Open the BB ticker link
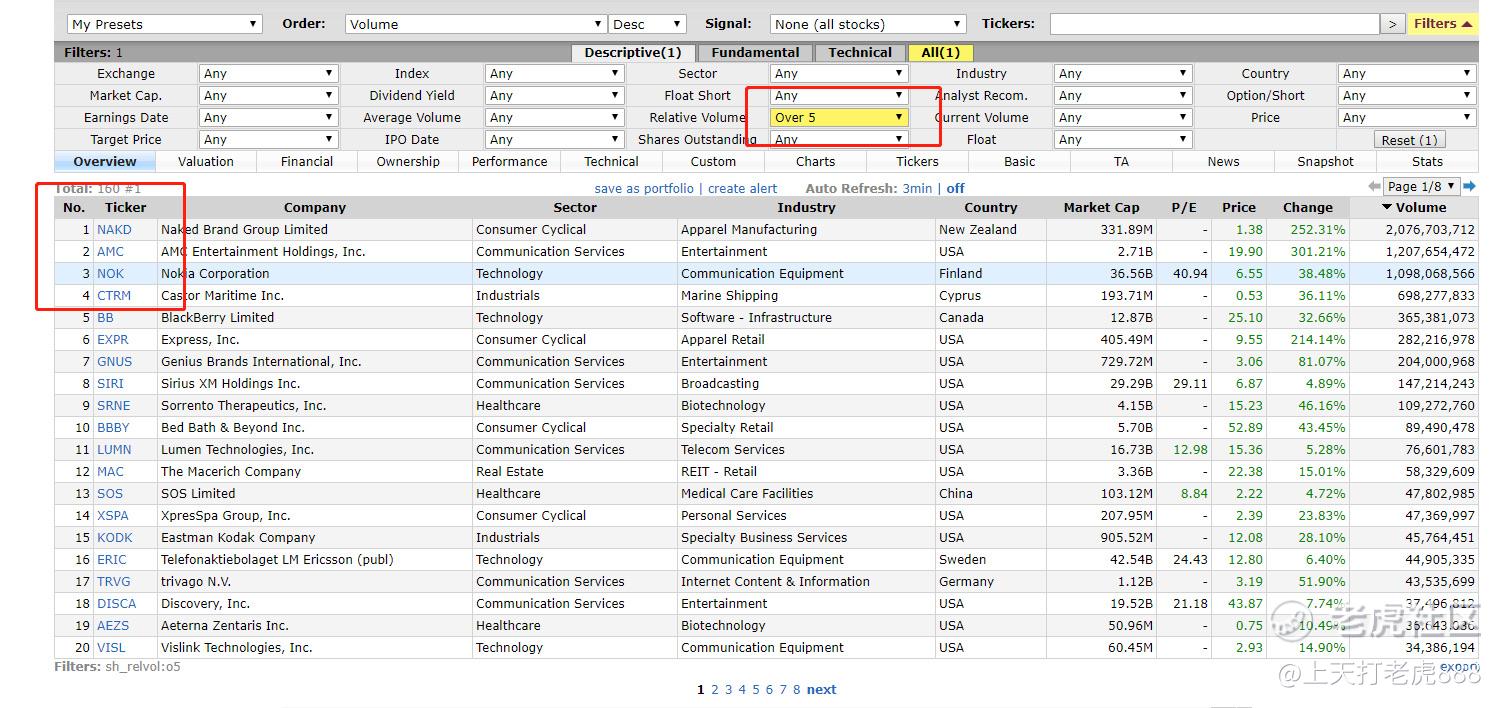1511x708 pixels. pos(105,317)
